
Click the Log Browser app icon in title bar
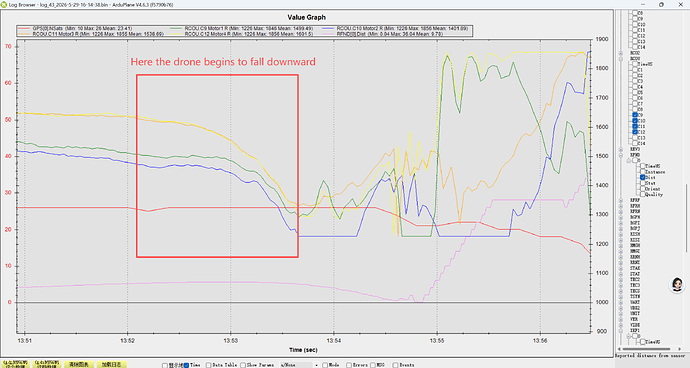(x=4, y=4)
